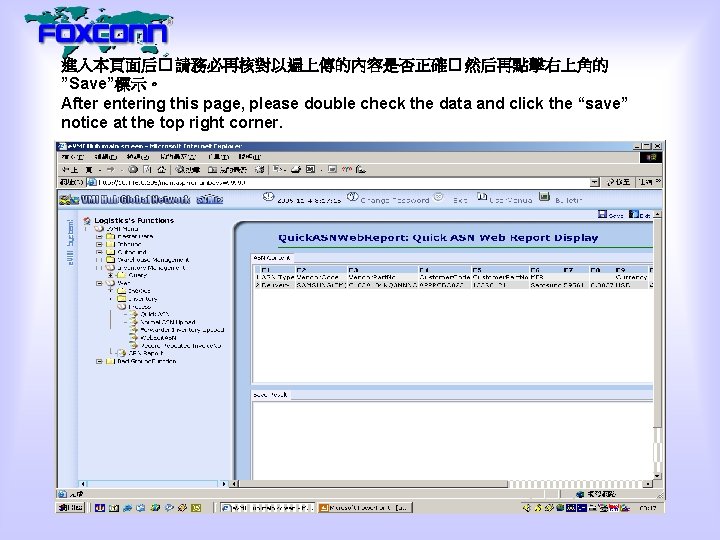Switch to the ASN Content tab
The width and height of the screenshot is (720, 540).
272,258
